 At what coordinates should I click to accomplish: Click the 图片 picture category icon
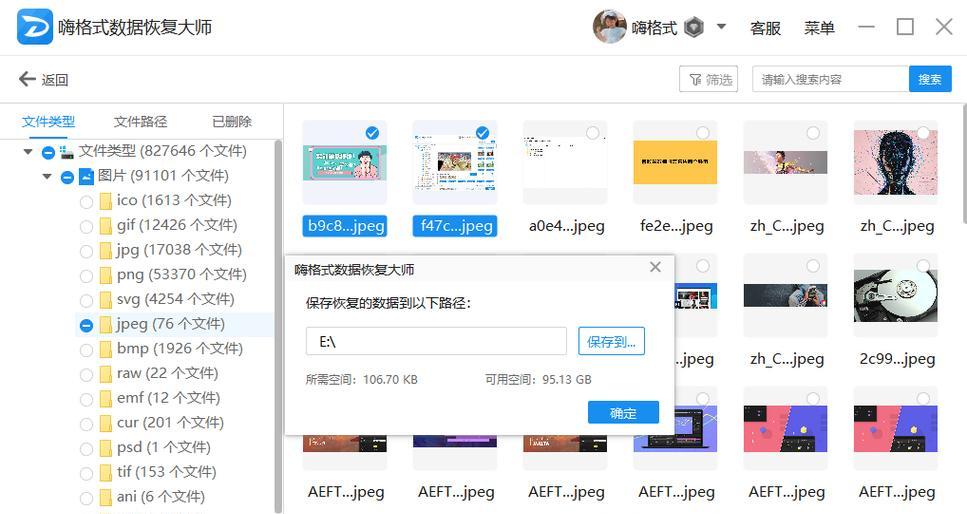[86, 176]
